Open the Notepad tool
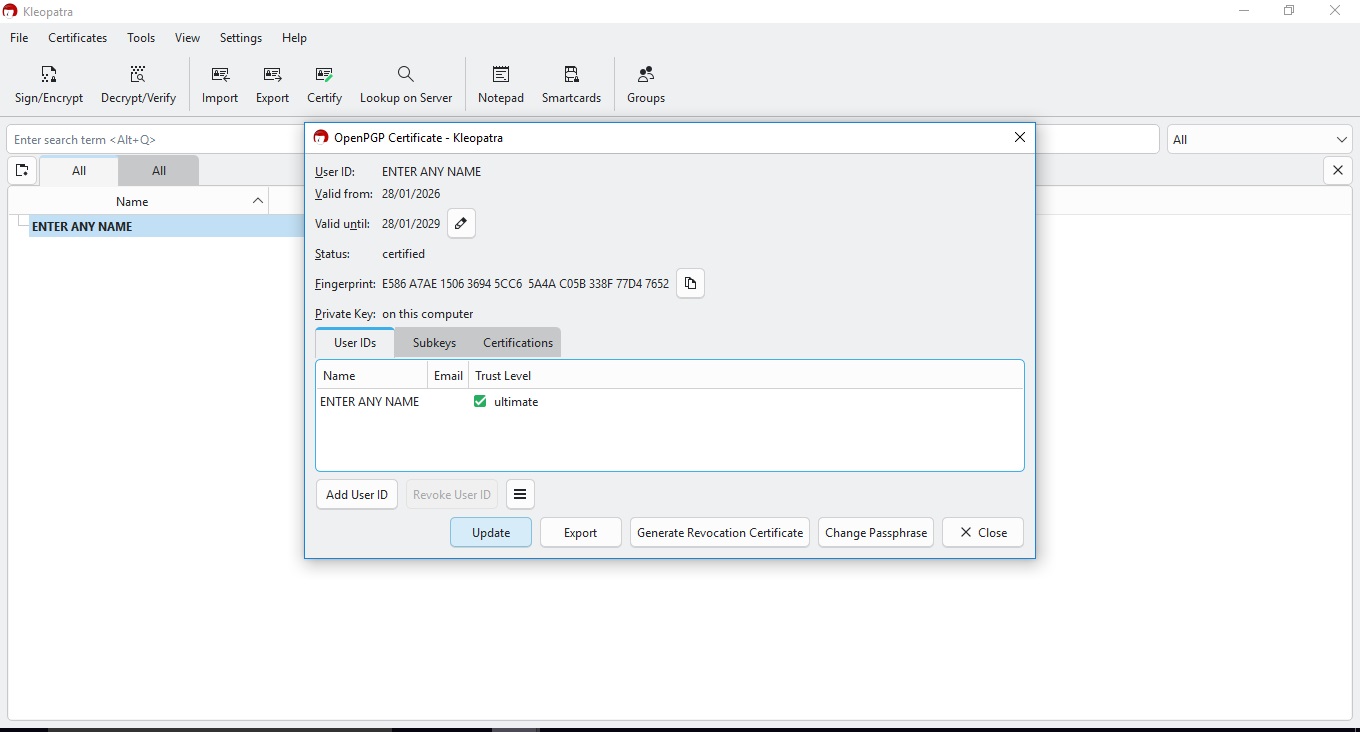The image size is (1360, 732). [x=501, y=85]
